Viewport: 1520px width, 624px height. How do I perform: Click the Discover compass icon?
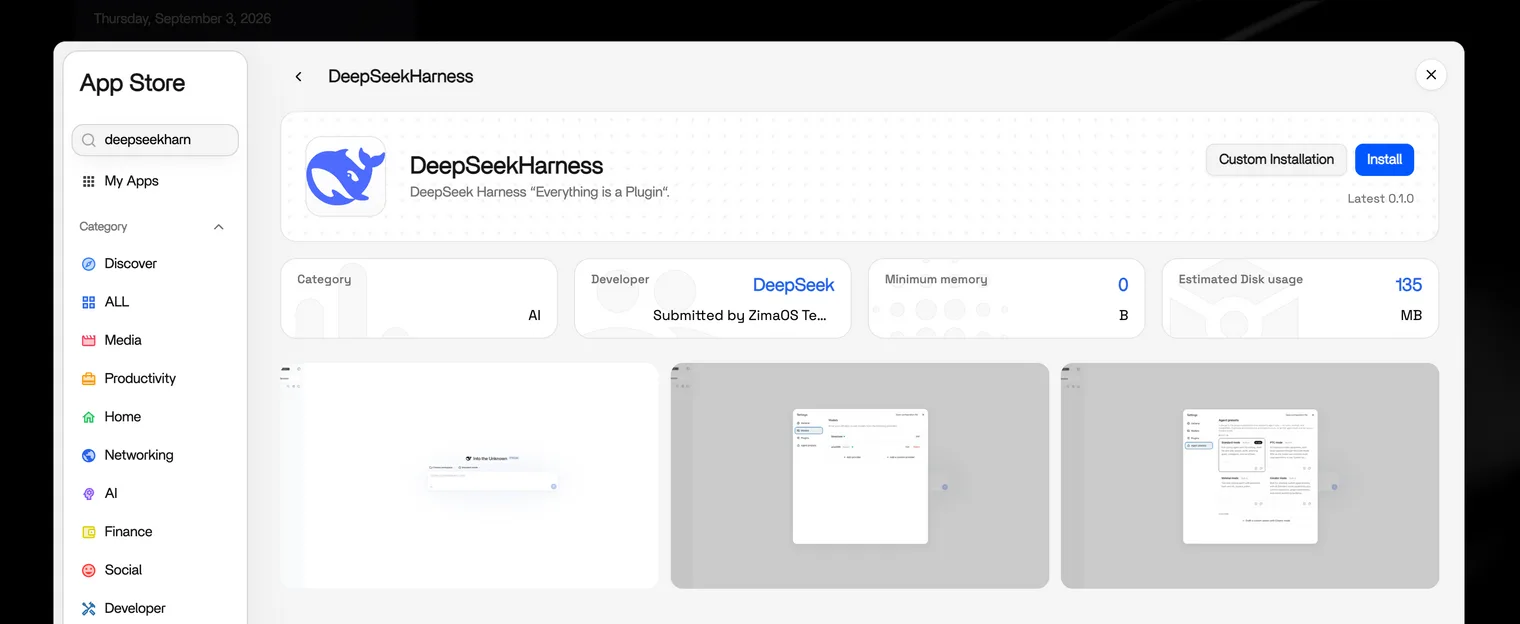[x=89, y=264]
